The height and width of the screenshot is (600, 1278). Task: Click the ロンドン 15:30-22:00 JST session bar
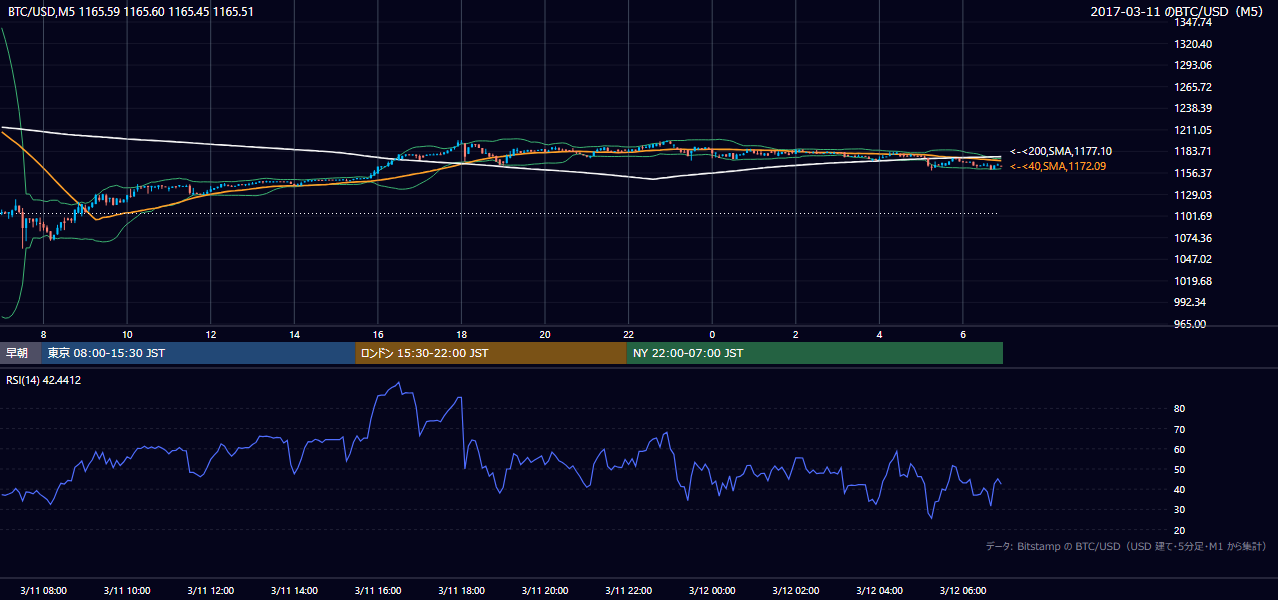point(491,353)
